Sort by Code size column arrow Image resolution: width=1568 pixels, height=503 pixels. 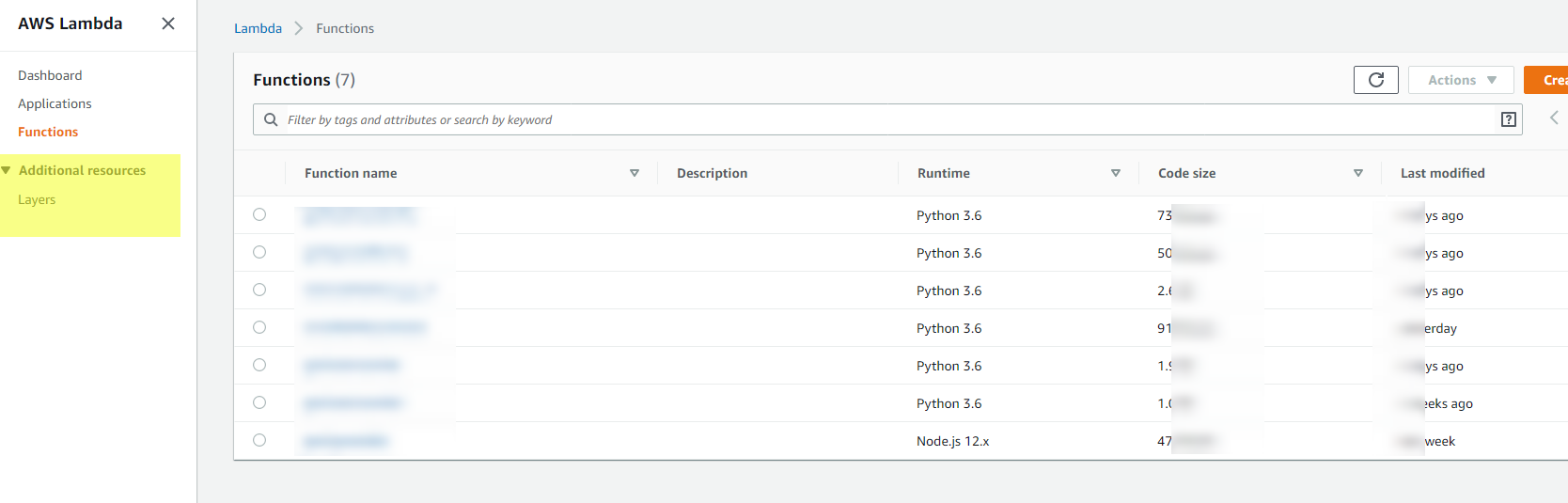tap(1358, 173)
